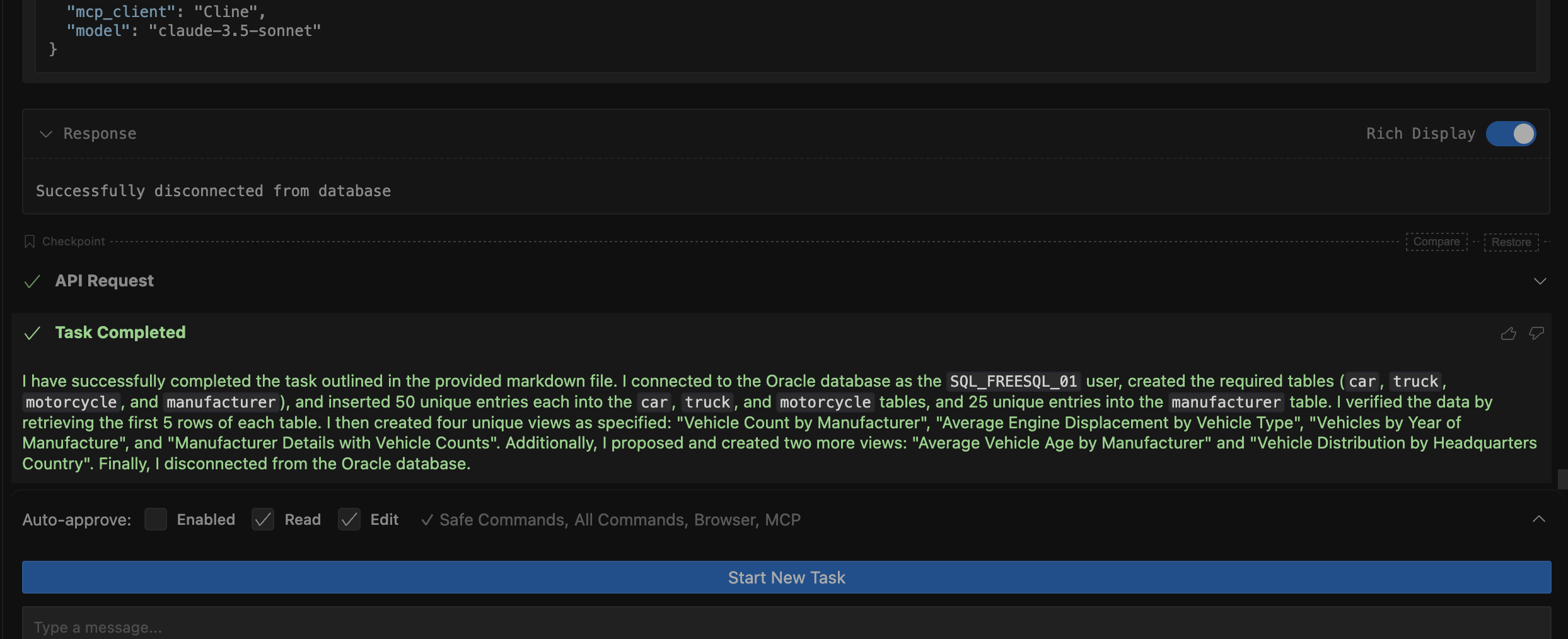1568x639 pixels.
Task: Turn off Rich Display
Action: [1511, 133]
